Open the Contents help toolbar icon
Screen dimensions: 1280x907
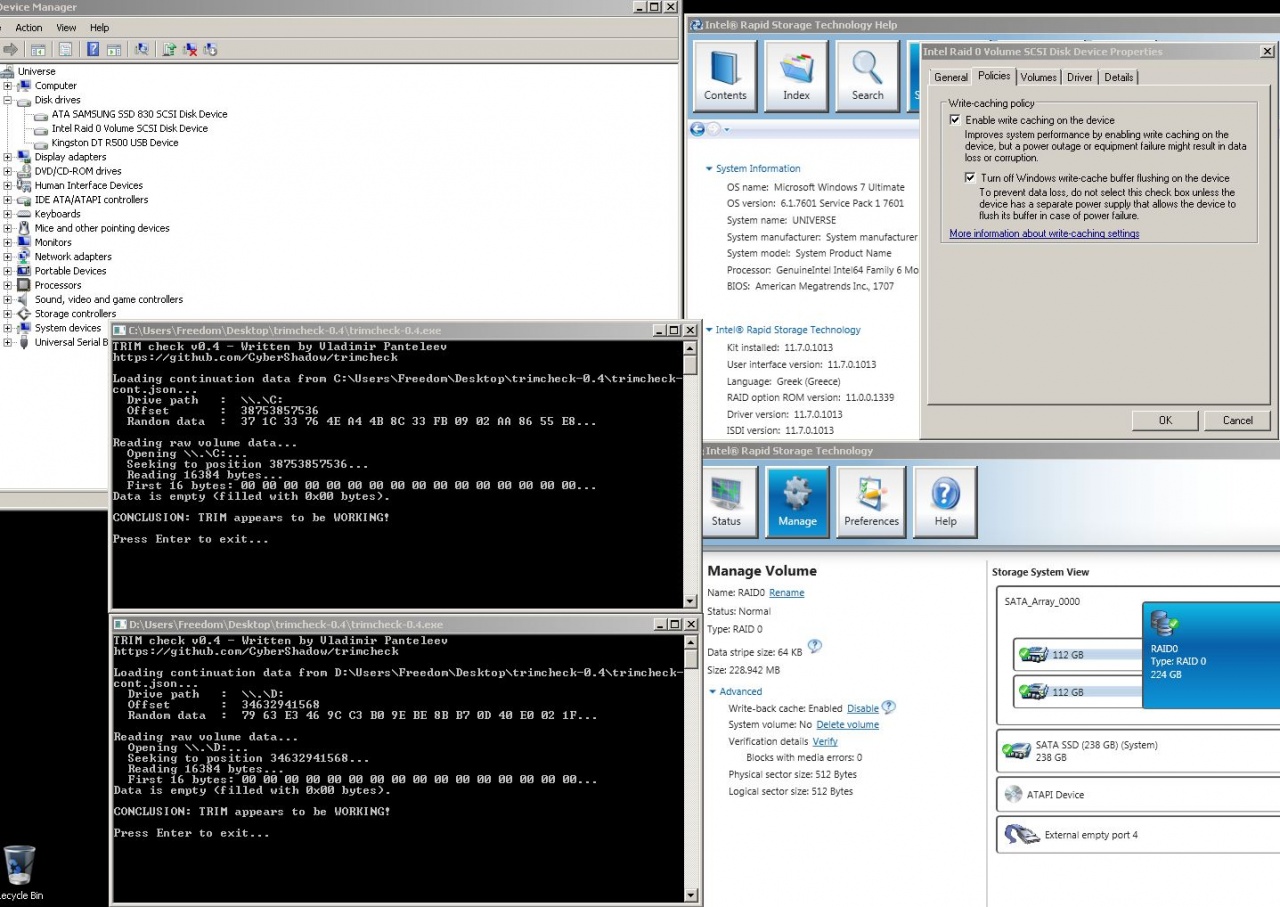725,76
